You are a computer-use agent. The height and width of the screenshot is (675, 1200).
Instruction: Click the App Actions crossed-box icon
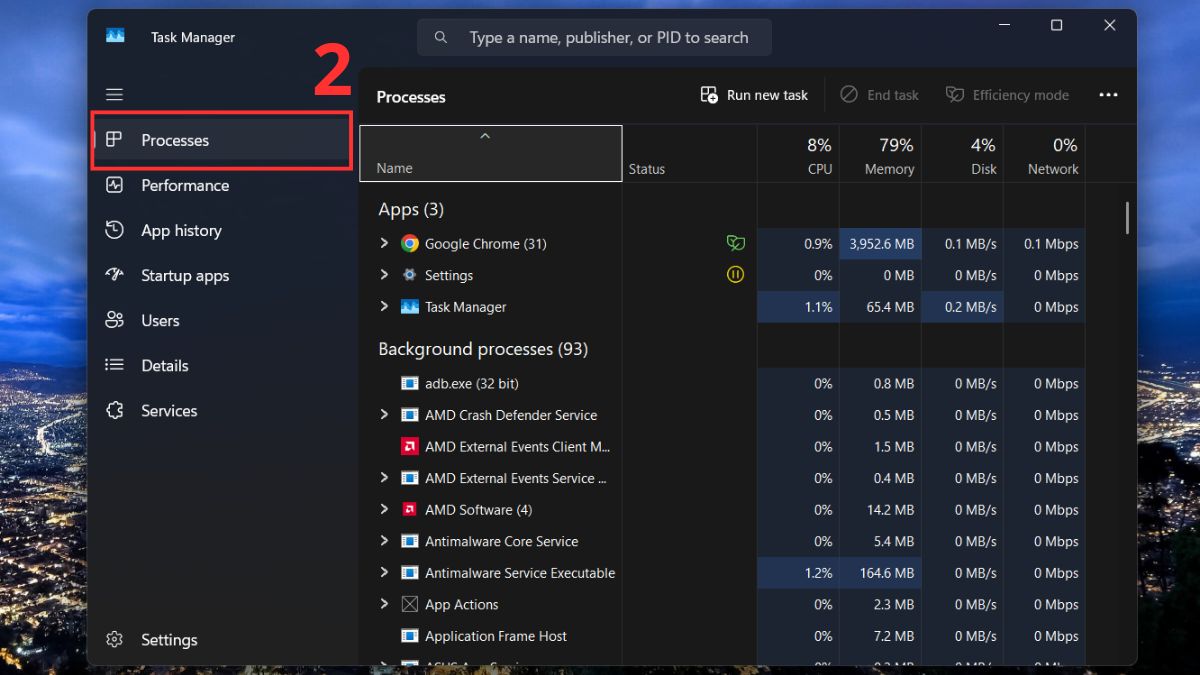[409, 604]
